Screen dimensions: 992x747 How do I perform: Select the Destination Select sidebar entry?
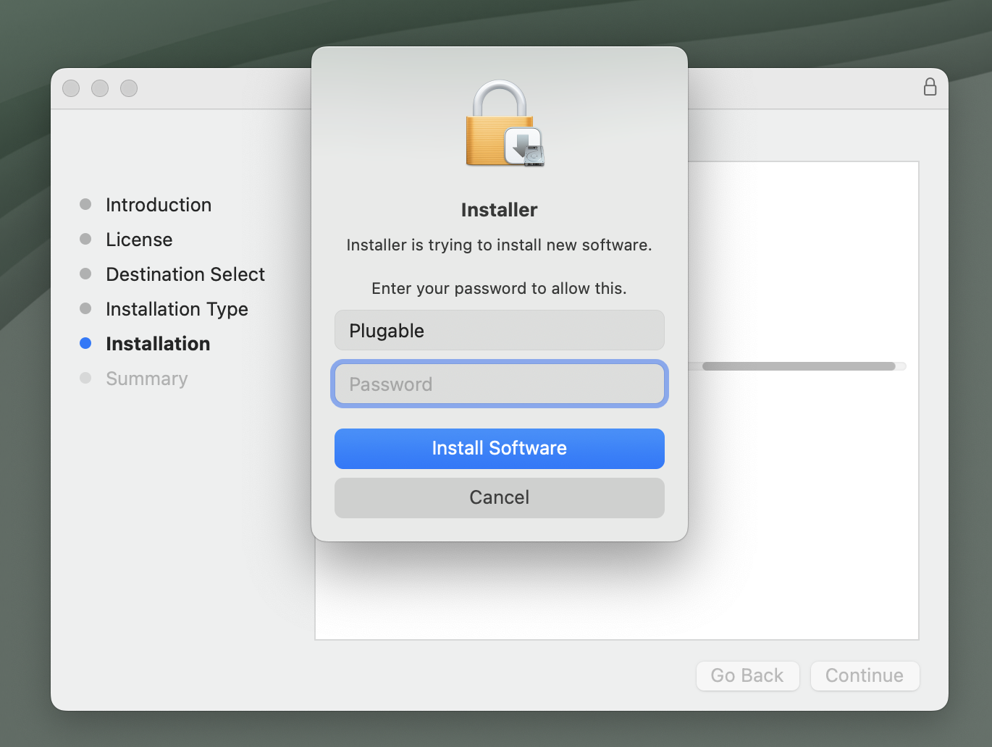point(185,274)
